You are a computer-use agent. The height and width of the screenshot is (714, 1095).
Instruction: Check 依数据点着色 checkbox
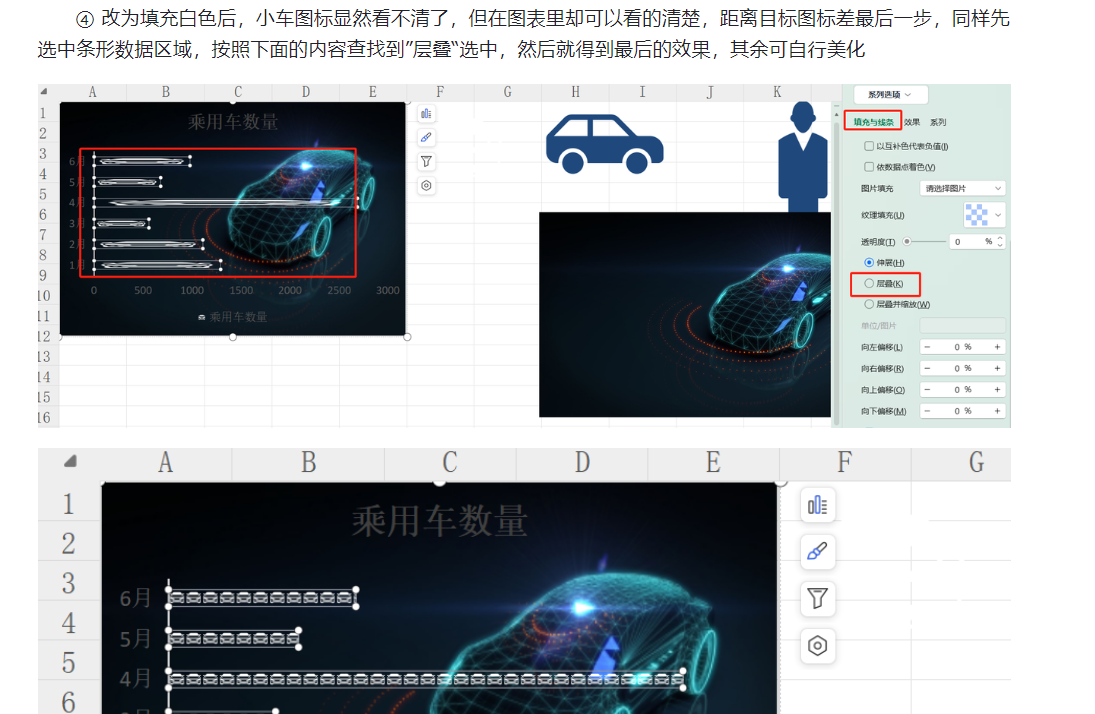click(869, 167)
